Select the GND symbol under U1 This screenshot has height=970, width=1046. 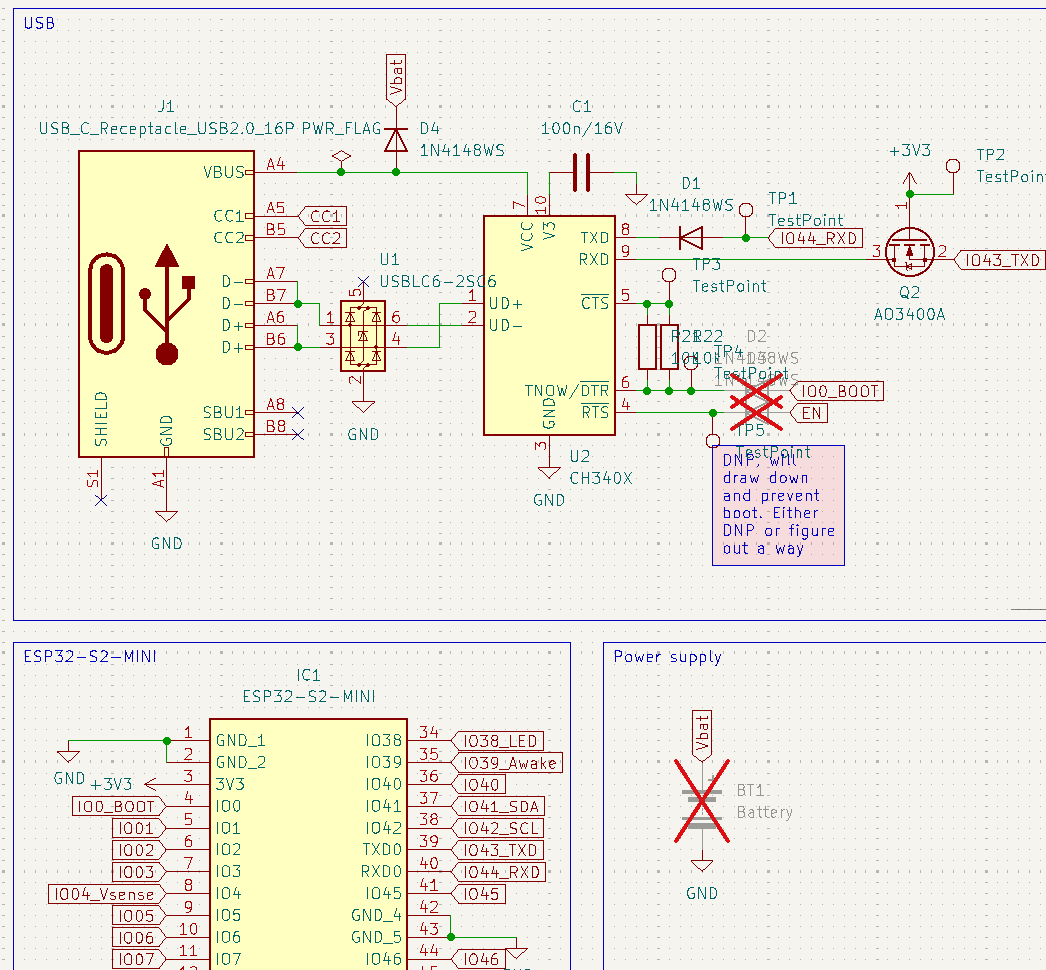[362, 405]
